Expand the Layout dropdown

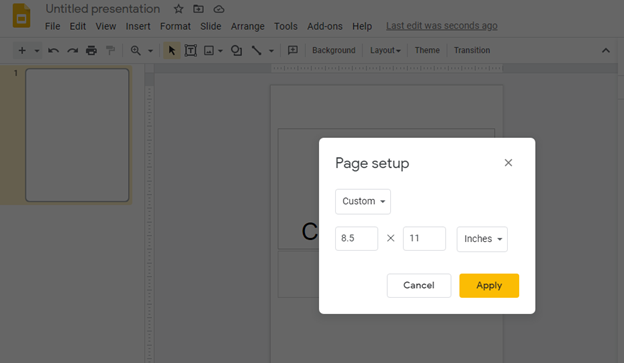point(385,51)
